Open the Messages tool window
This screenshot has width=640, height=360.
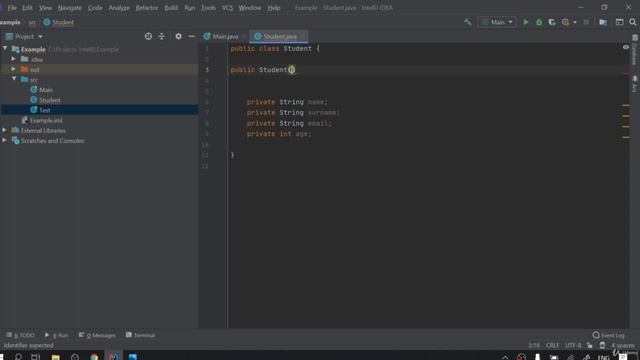[x=97, y=335]
